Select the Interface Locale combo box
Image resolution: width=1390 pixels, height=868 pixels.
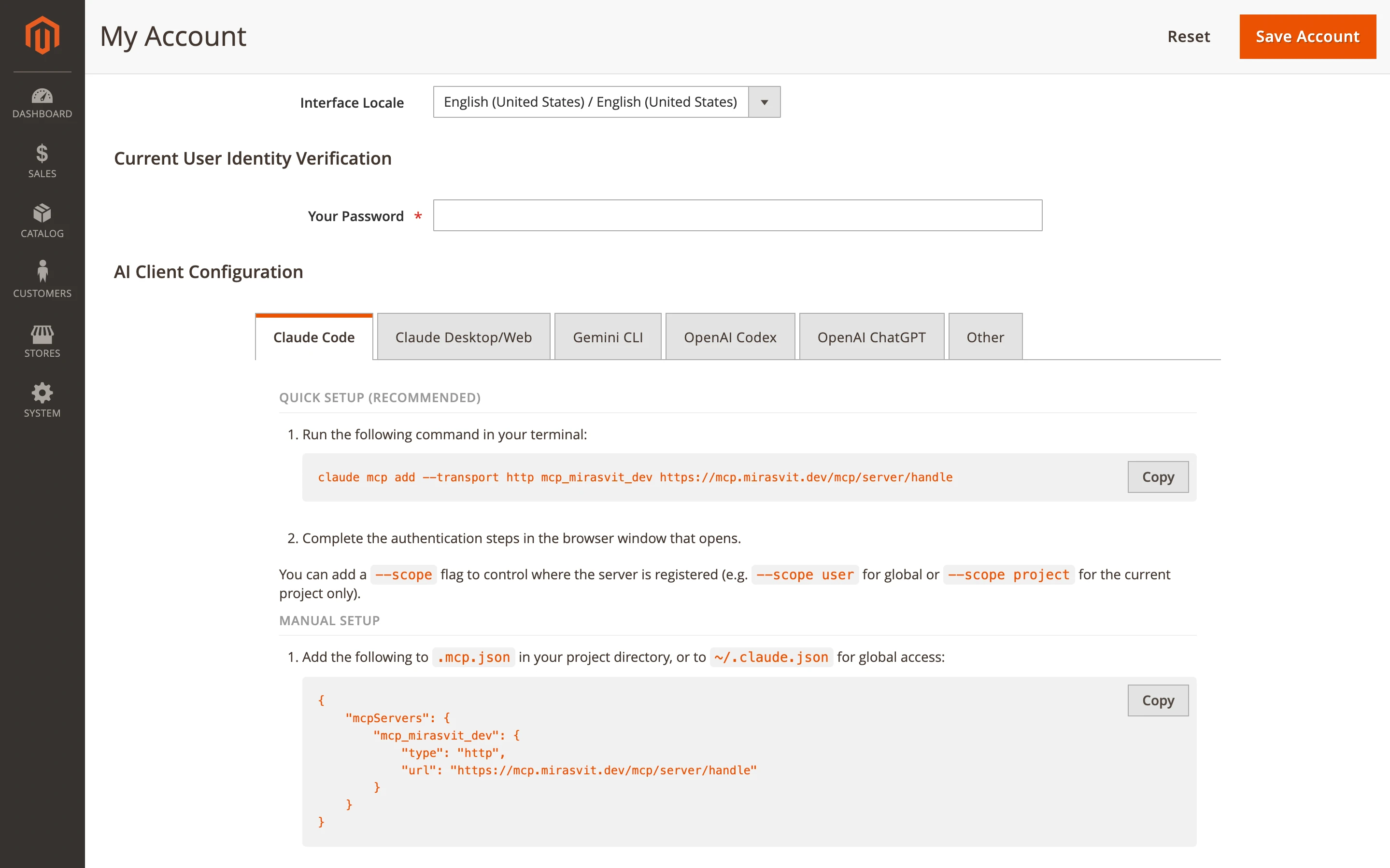(590, 102)
